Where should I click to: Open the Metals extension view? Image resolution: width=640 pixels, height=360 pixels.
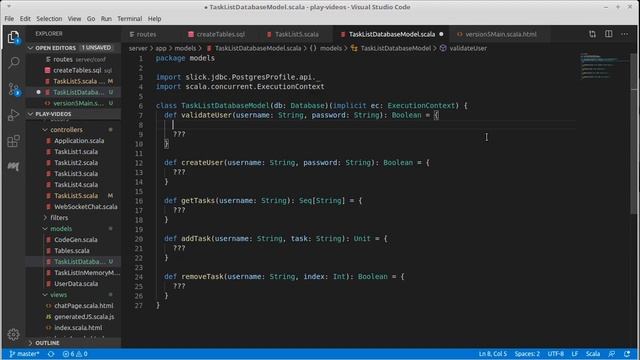click(13, 166)
